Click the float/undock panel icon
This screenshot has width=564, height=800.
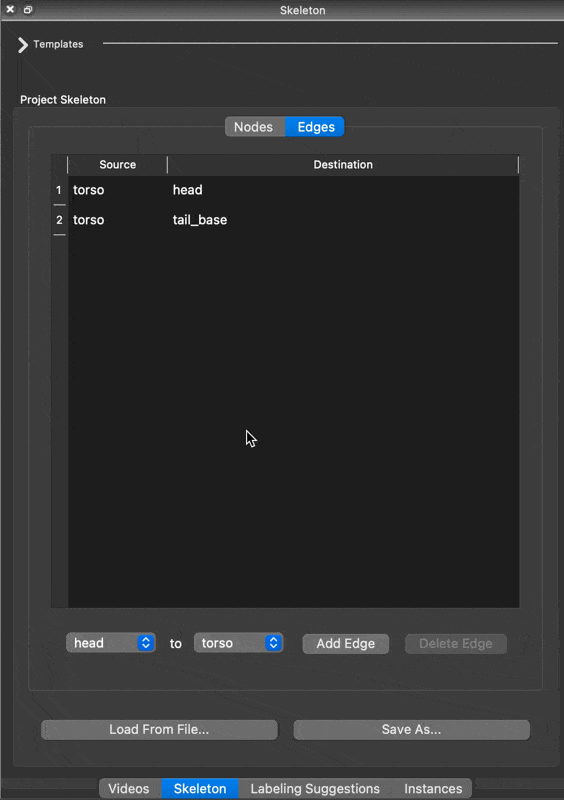[28, 10]
